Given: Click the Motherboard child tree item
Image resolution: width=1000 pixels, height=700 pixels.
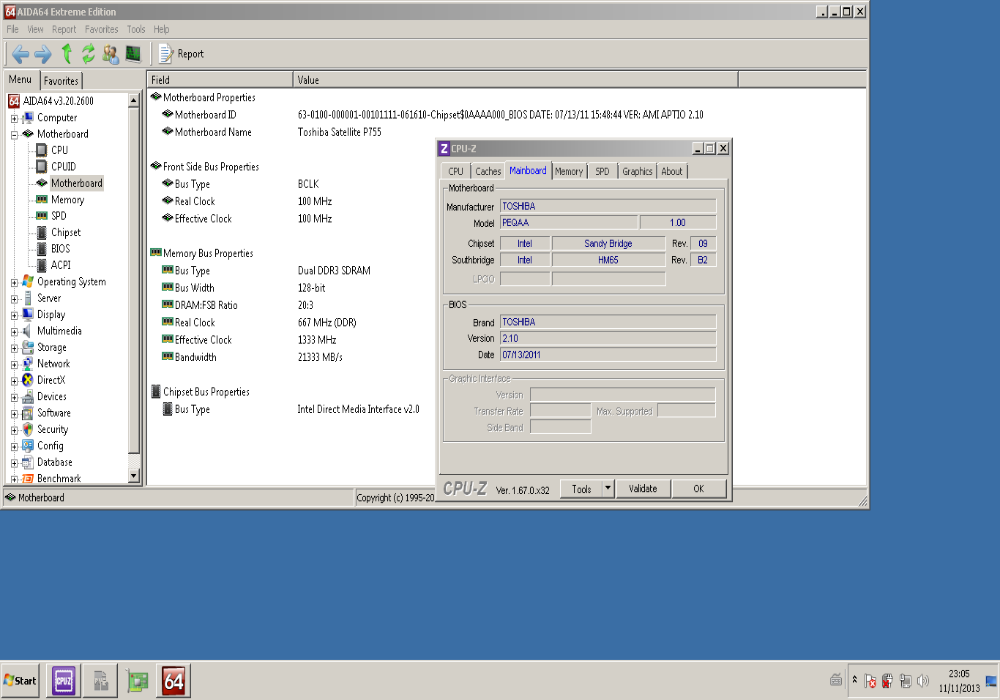Looking at the screenshot, I should pyautogui.click(x=77, y=184).
